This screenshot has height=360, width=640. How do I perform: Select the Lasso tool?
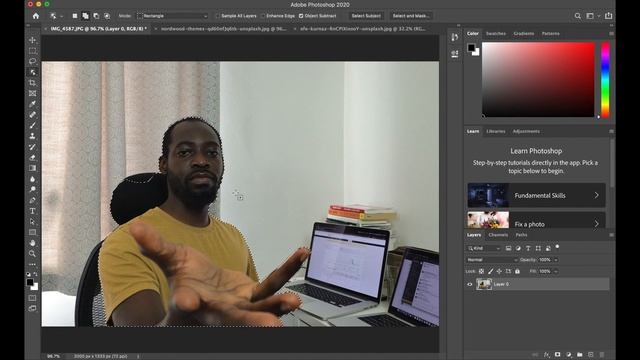click(33, 61)
